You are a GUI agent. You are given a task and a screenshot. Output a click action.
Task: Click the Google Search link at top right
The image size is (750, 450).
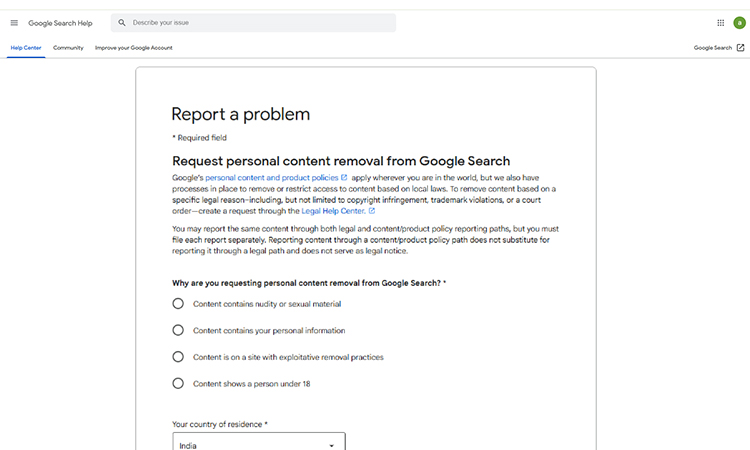(x=712, y=47)
